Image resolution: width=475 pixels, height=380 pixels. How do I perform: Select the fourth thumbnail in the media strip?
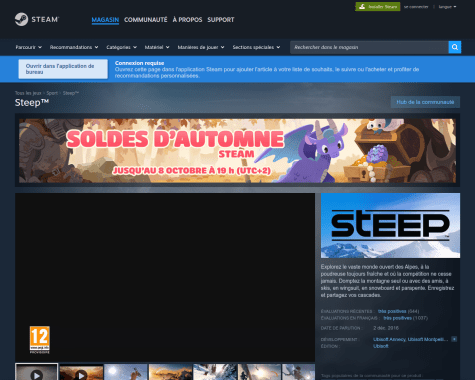pyautogui.click(x=170, y=372)
